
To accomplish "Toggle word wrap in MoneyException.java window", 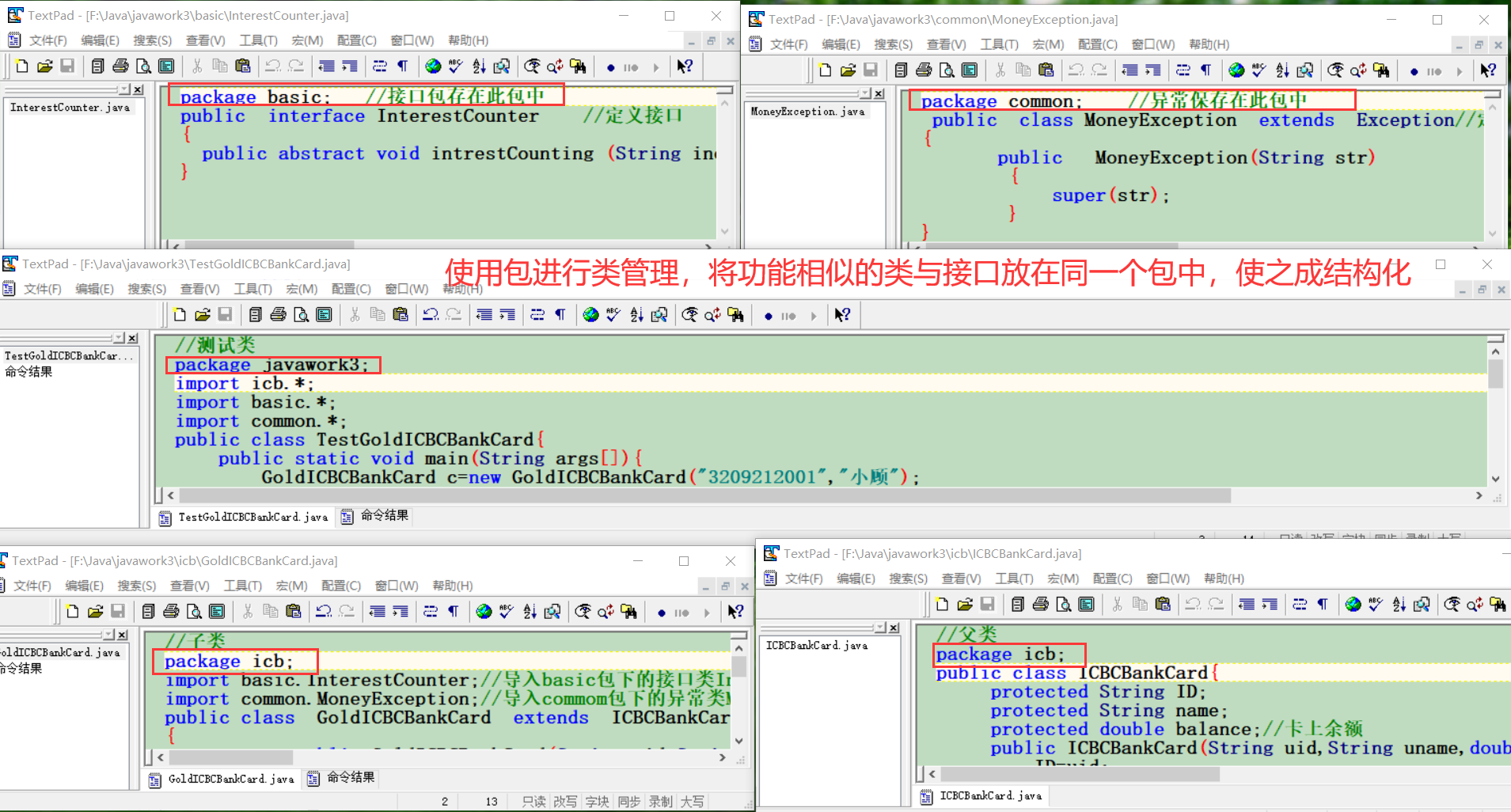I will [x=1183, y=70].
